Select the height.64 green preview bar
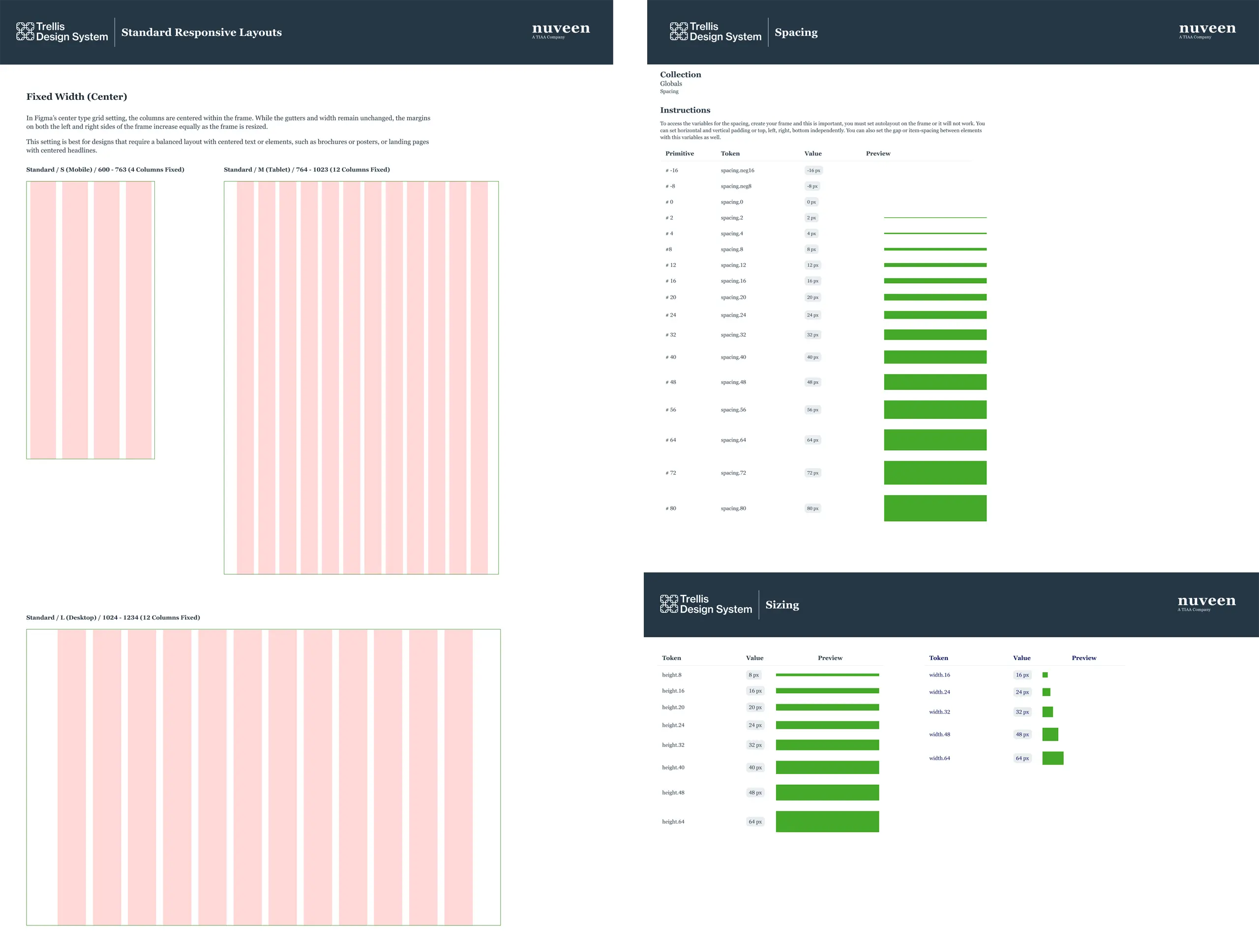Viewport: 1259px width, 952px height. click(827, 822)
